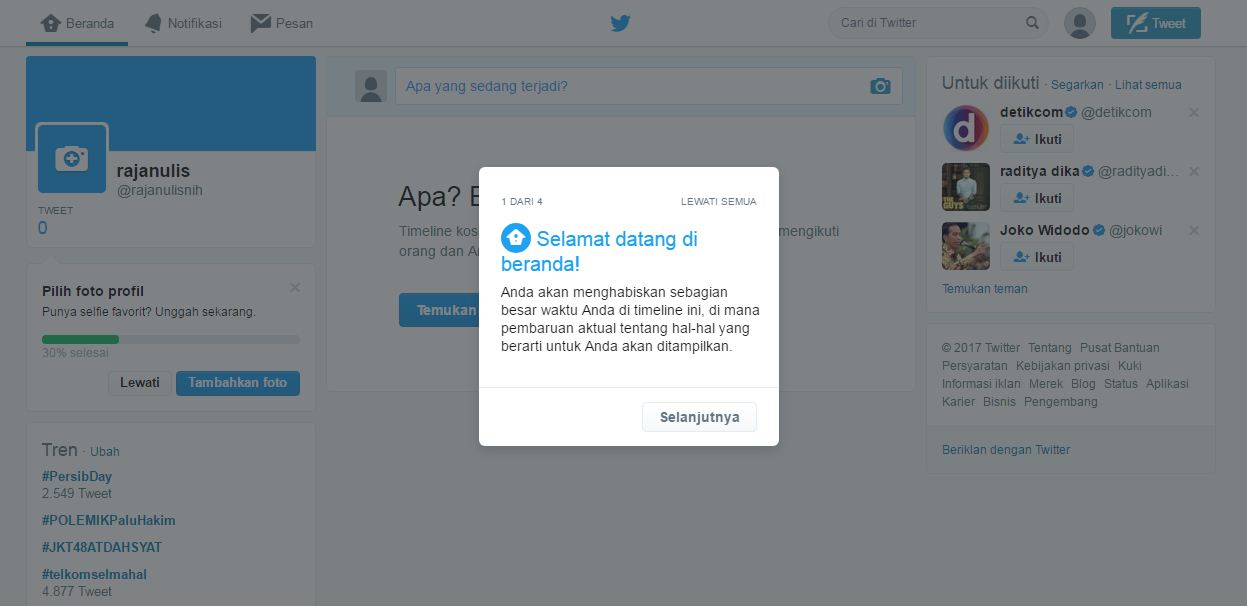
Task: Click the search magnifier icon
Action: tap(1032, 23)
